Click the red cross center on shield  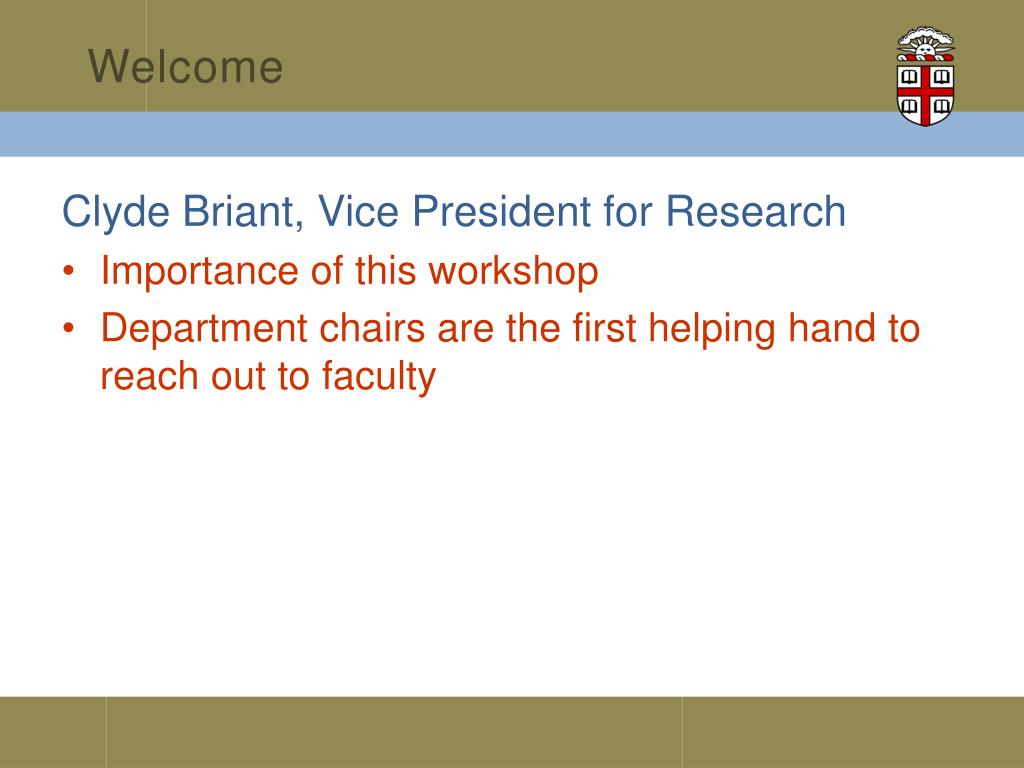(x=925, y=92)
